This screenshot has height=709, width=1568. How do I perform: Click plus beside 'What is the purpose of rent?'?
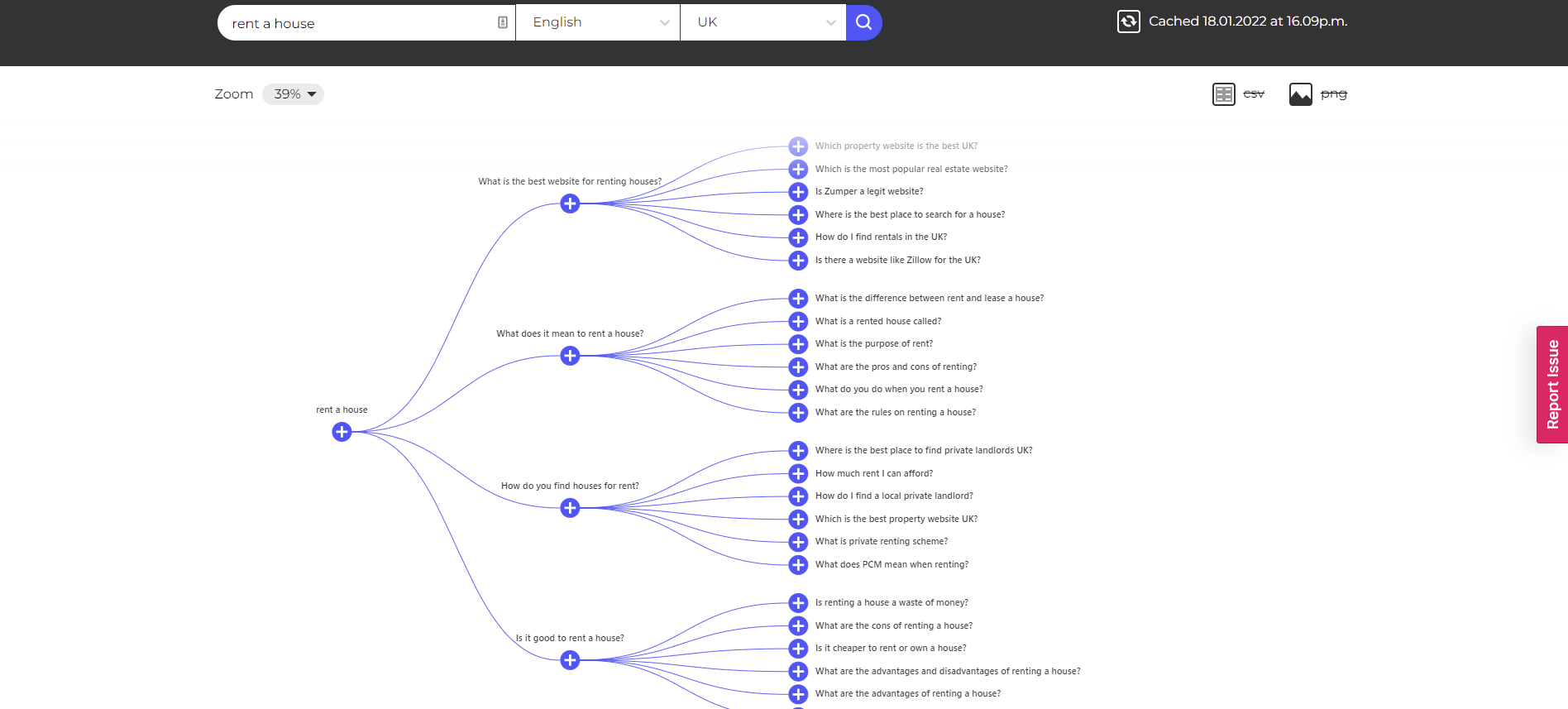798,344
